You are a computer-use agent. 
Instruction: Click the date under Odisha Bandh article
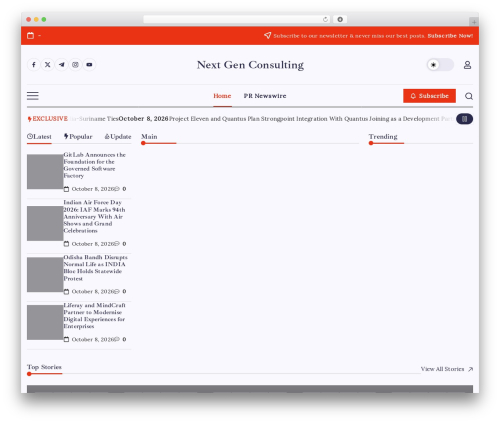tap(89, 292)
